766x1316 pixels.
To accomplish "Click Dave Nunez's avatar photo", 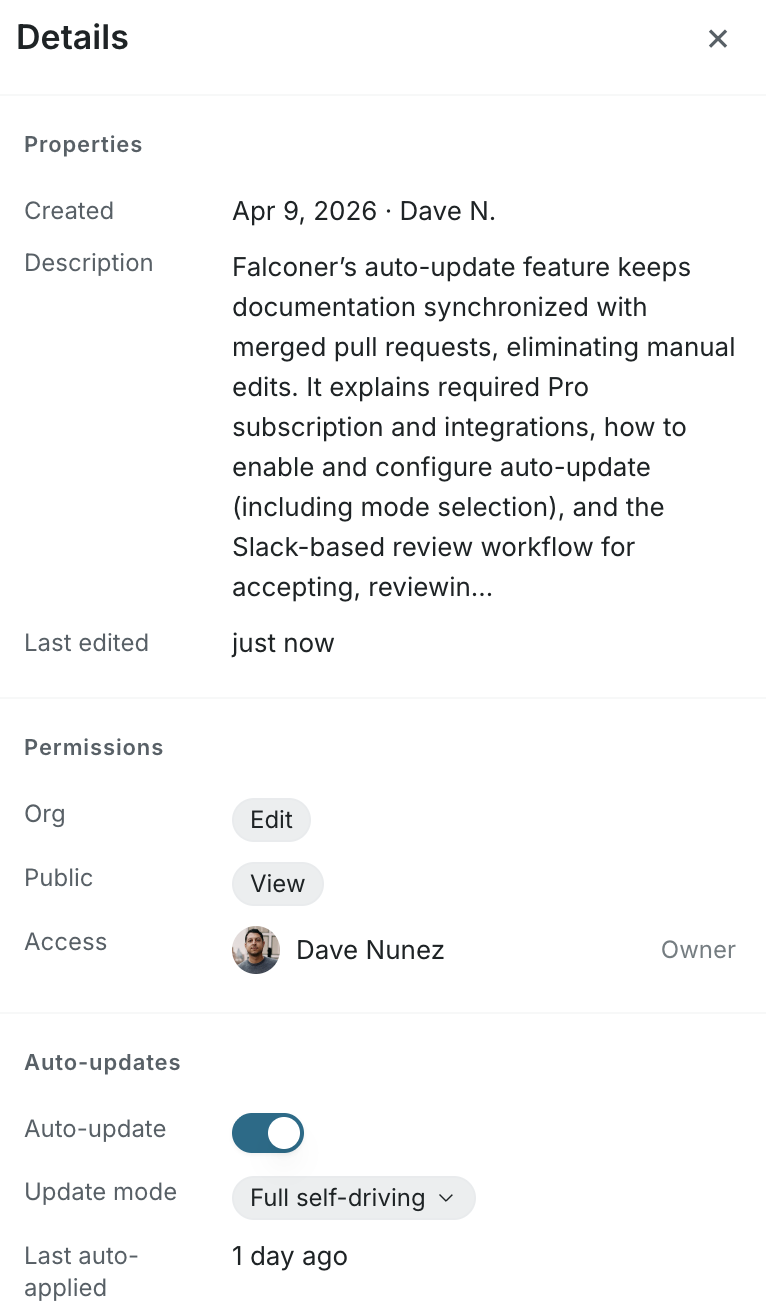I will pos(256,950).
